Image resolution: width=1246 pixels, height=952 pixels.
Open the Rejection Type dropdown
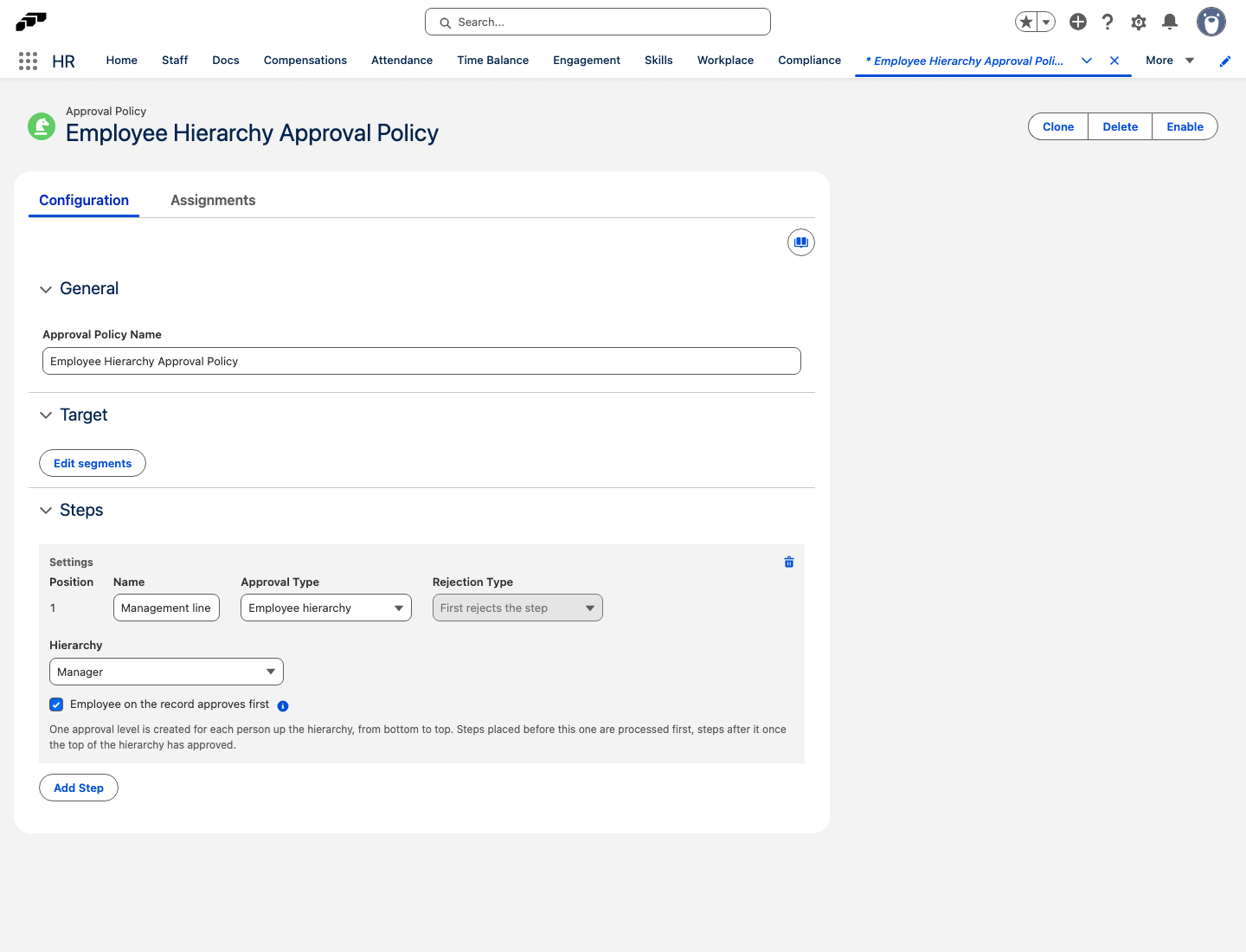pyautogui.click(x=517, y=608)
